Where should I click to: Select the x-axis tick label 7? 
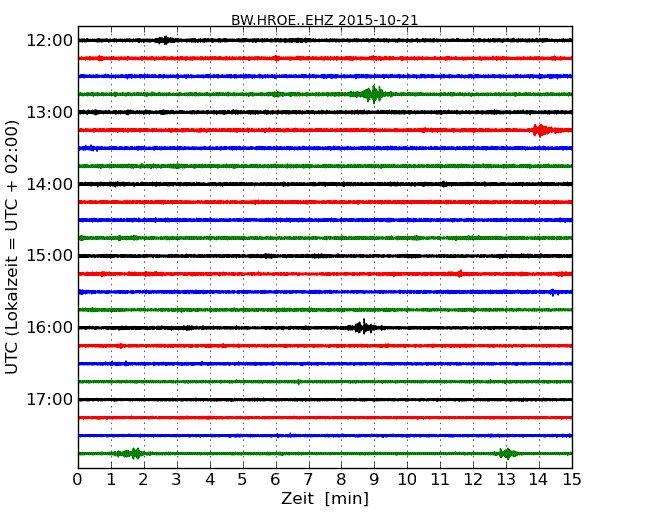click(x=308, y=479)
